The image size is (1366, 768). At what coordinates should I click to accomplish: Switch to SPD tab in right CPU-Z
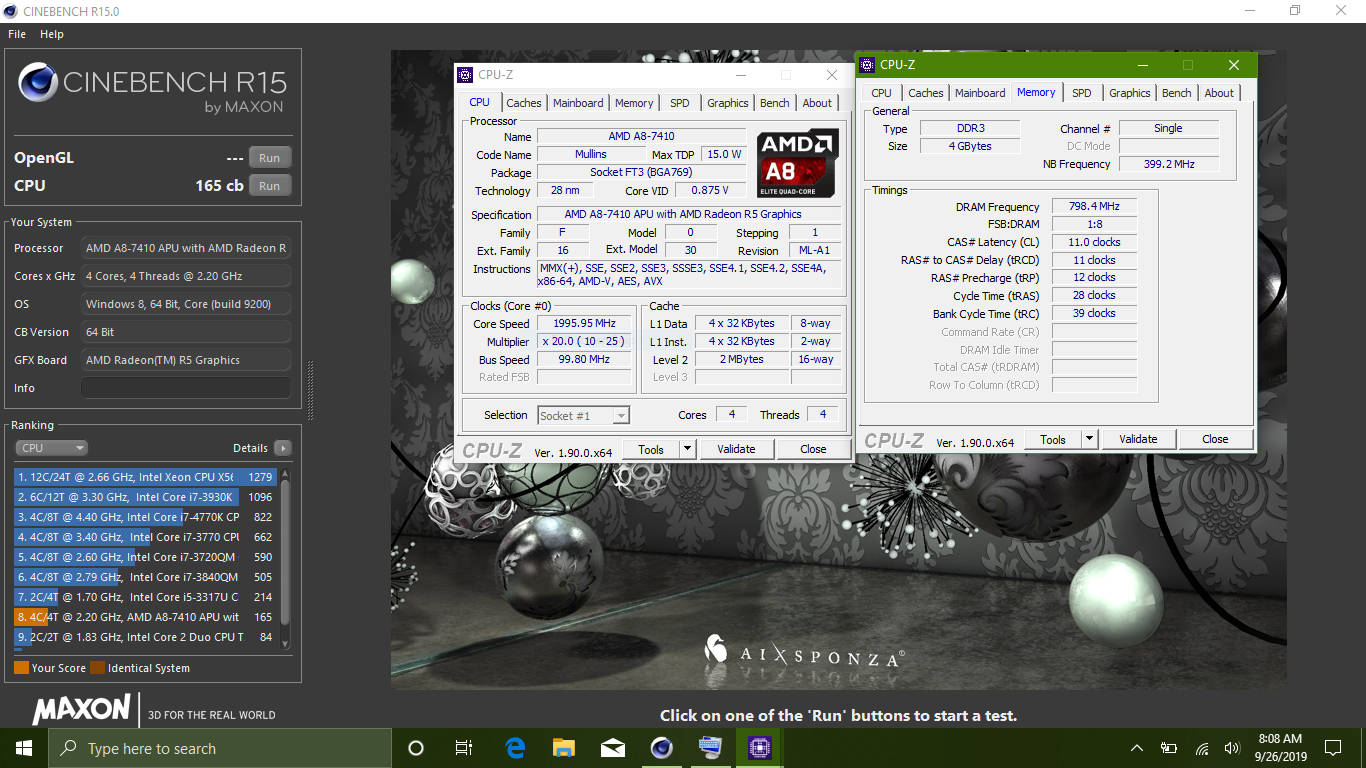(x=1082, y=93)
